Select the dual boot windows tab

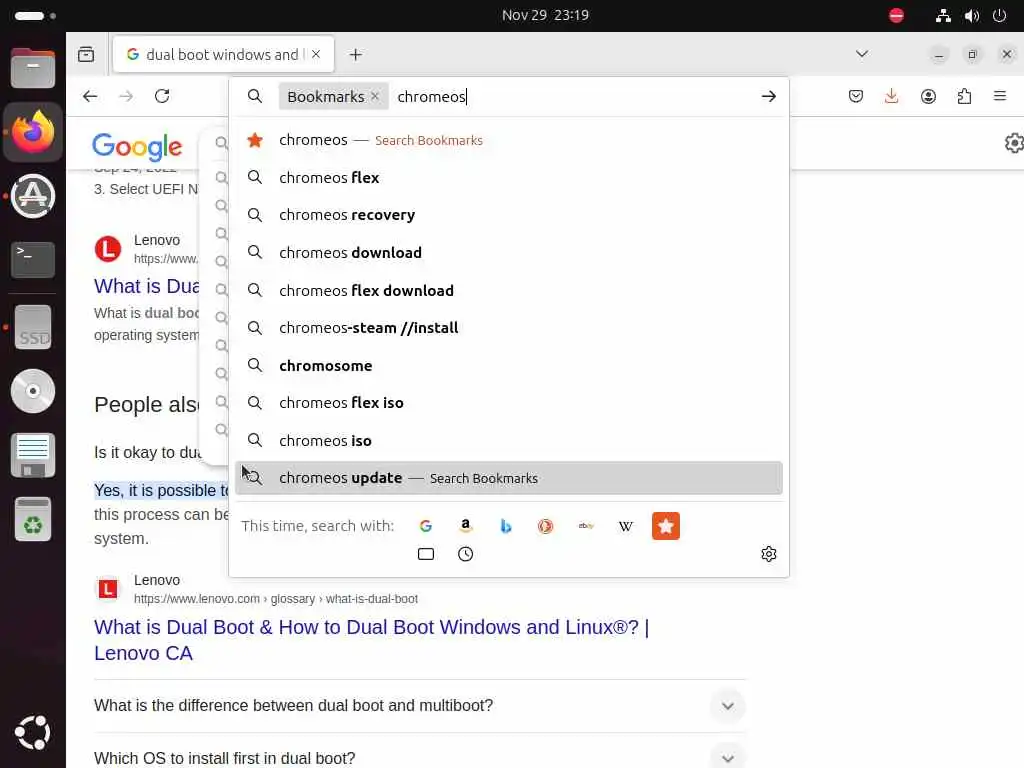(x=223, y=54)
